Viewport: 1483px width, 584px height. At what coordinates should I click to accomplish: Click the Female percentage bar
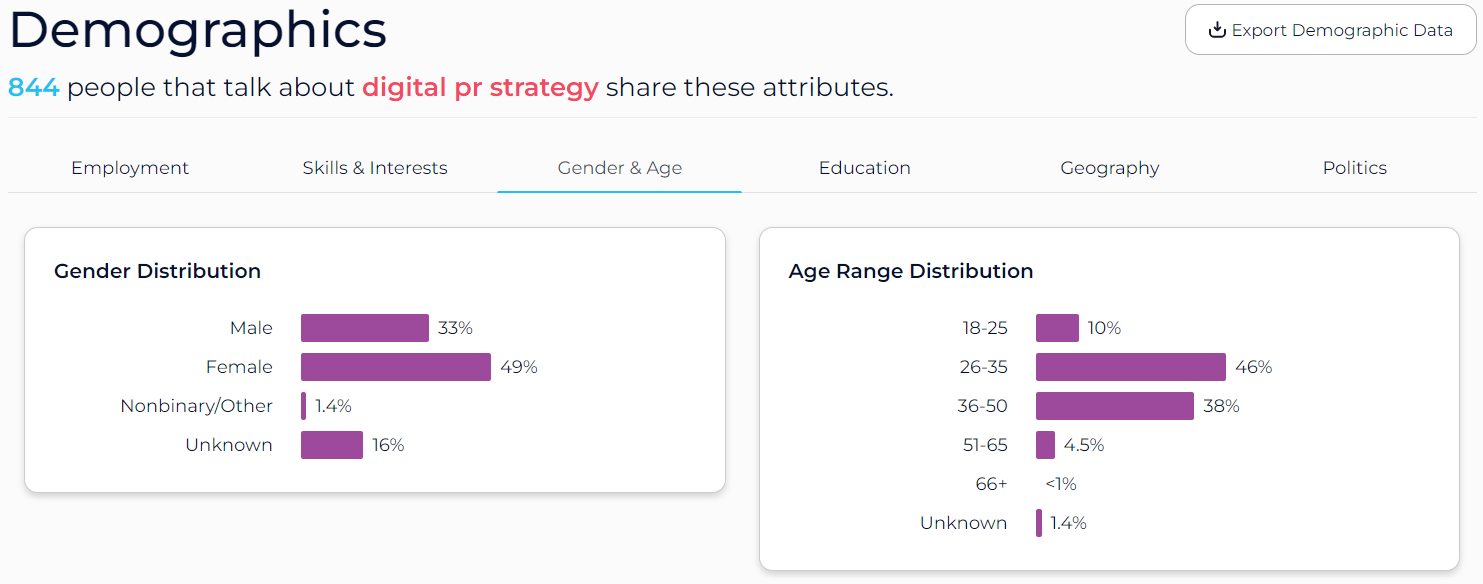point(394,366)
